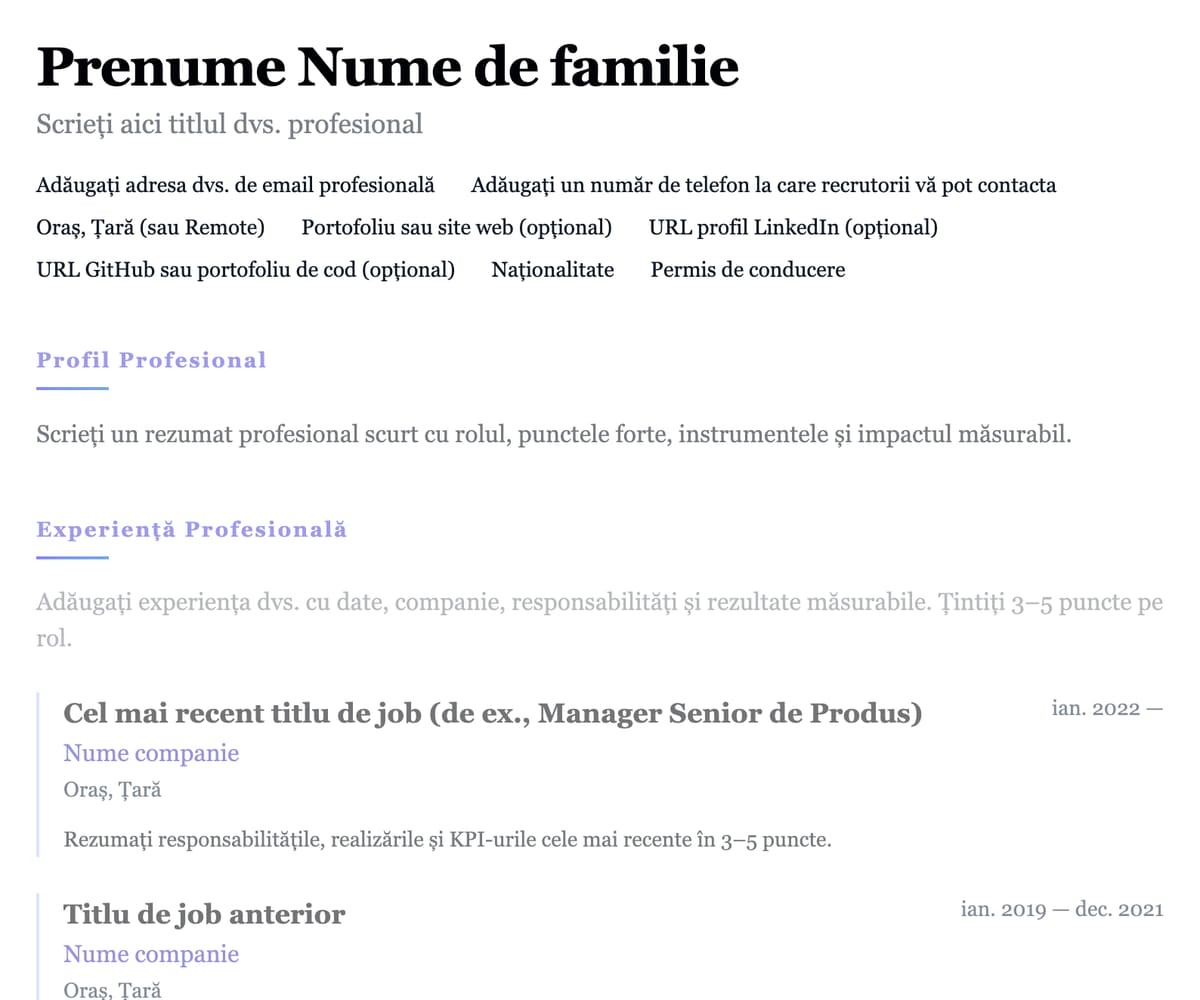This screenshot has height=1000, width=1200.
Task: Select the portfolio or website field
Action: (456, 227)
